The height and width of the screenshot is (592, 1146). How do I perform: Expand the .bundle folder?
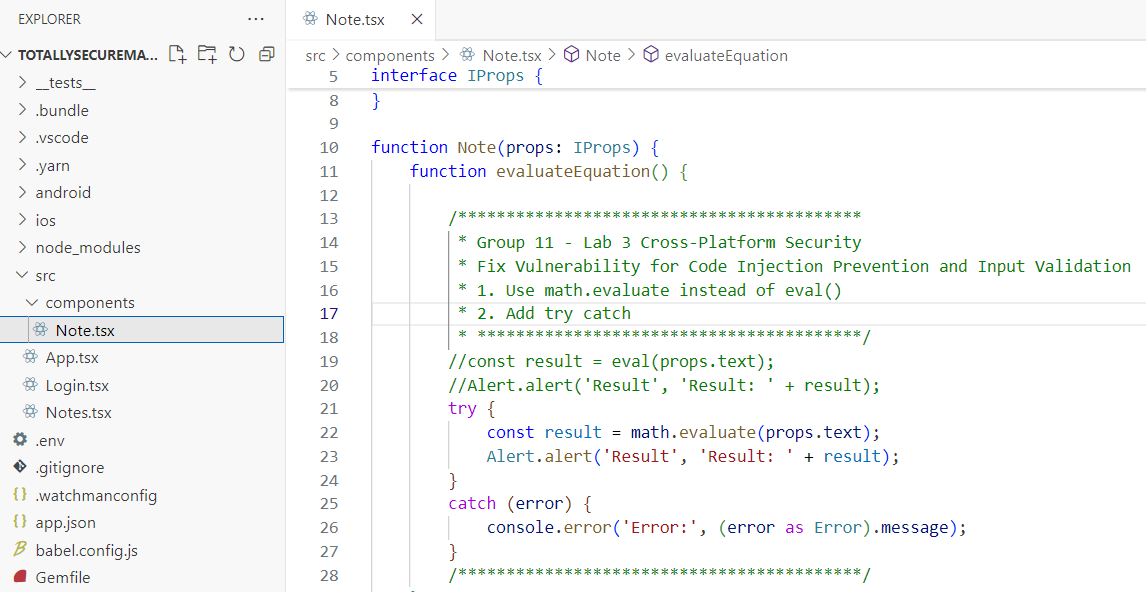[23, 110]
